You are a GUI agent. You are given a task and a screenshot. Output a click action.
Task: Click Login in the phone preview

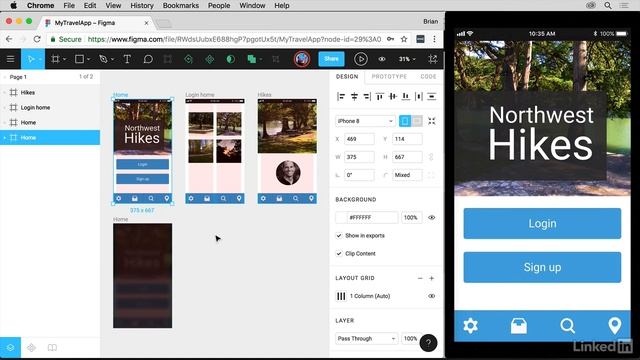(x=542, y=223)
